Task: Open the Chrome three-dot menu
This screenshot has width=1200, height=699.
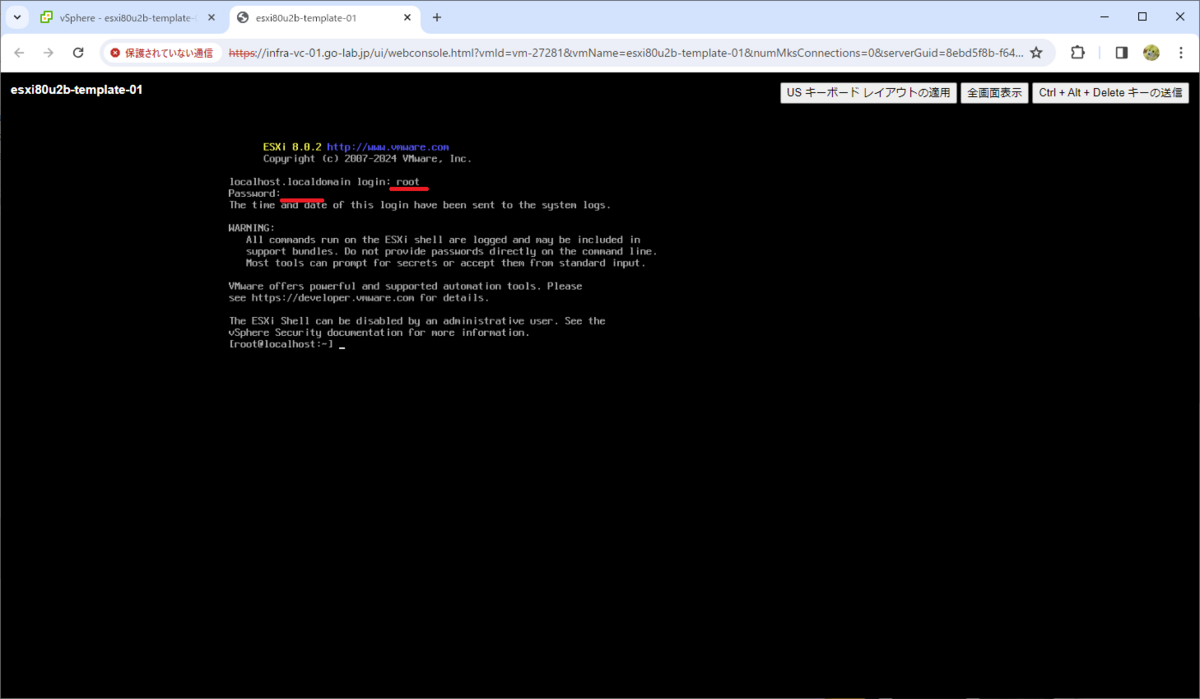Action: tap(1180, 53)
